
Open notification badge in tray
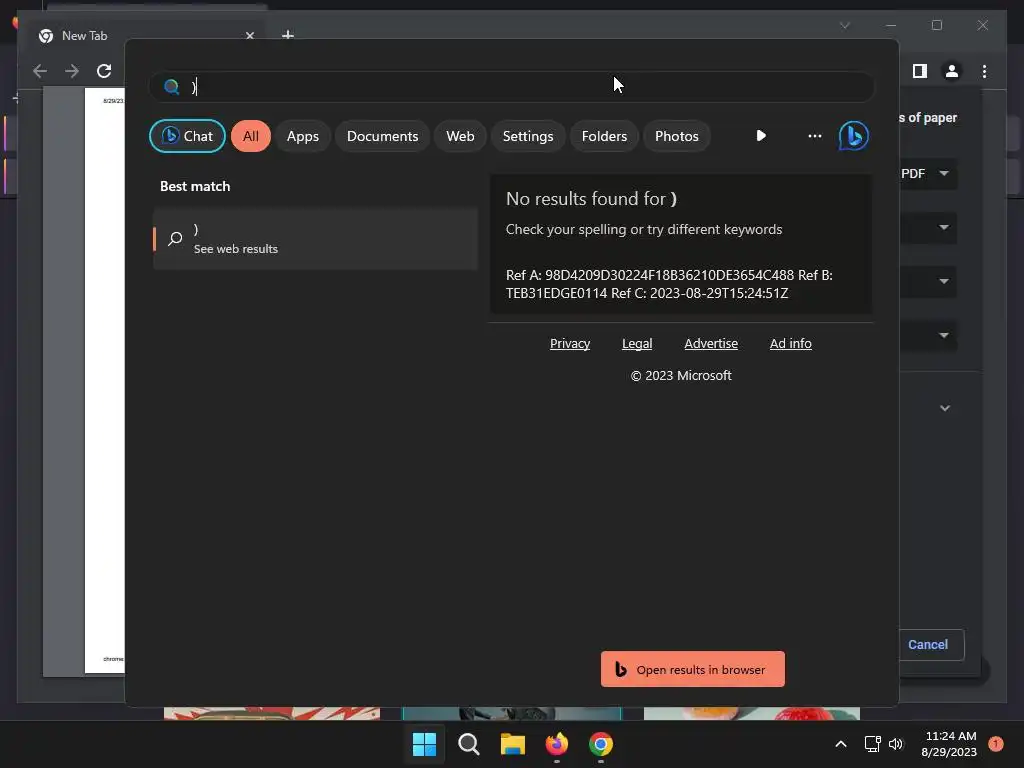tap(996, 743)
